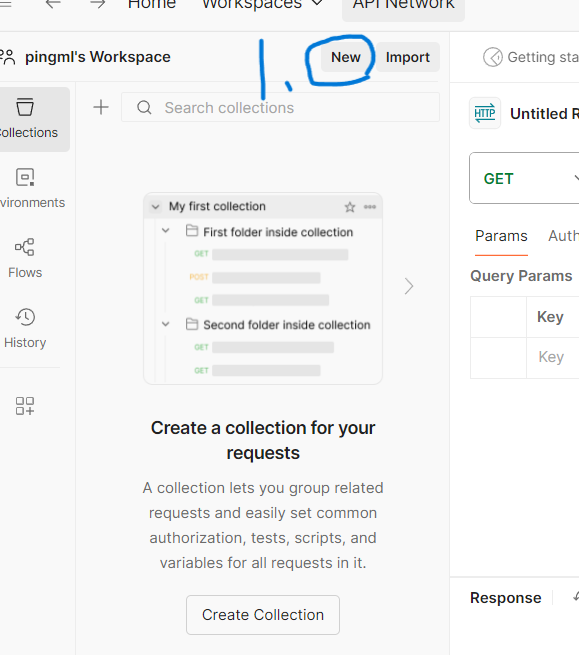Click the plus icon to create collection

[101, 107]
